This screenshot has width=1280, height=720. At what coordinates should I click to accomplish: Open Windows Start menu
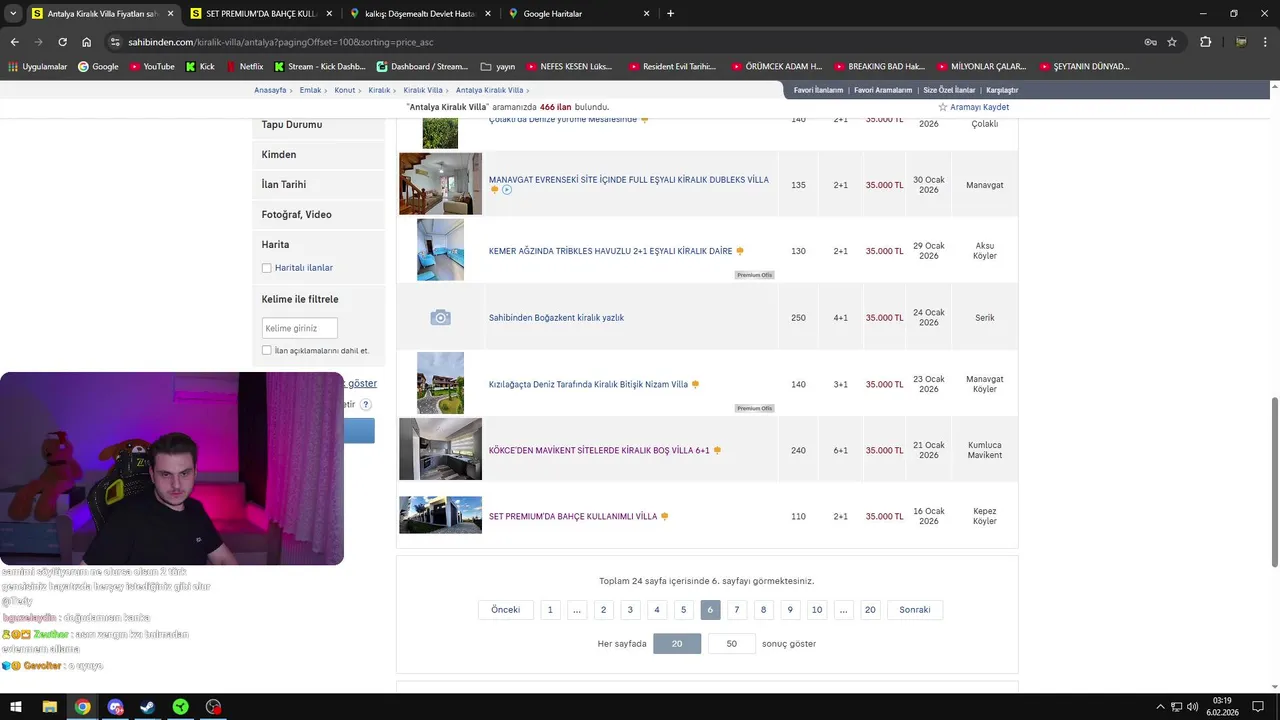click(17, 707)
